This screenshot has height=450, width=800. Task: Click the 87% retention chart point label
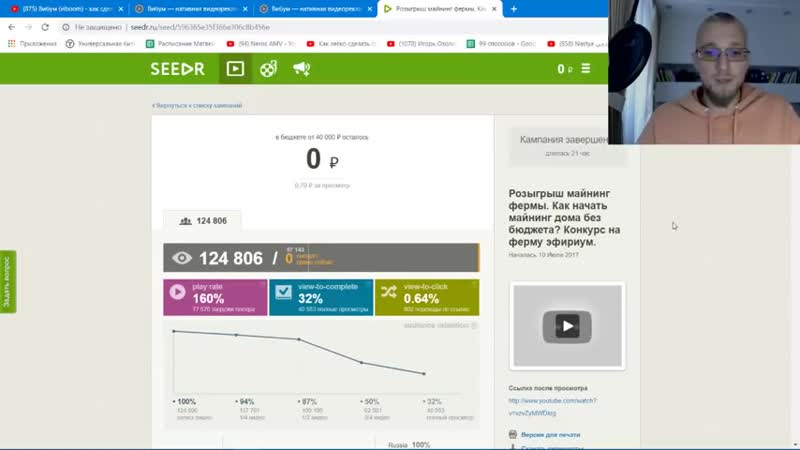pos(307,402)
